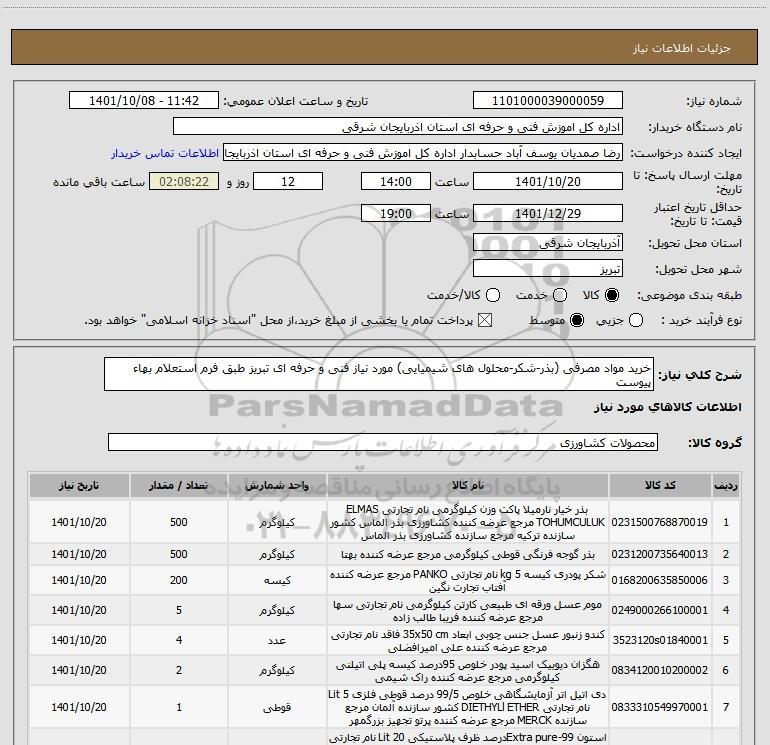Viewport: 770px width, 745px height.
Task: Click the واحد شمارش column header
Action: (277, 486)
